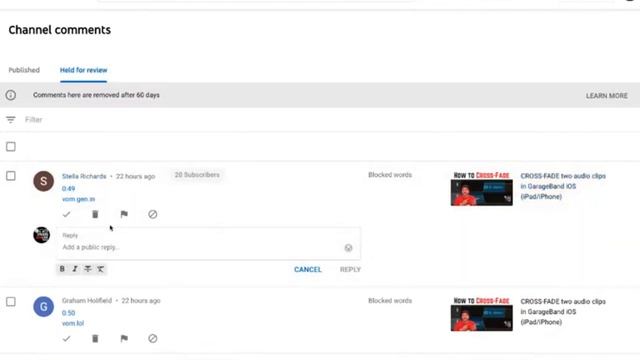Click Blocked words label in Graham's row
Image resolution: width=640 pixels, height=360 pixels.
390,300
